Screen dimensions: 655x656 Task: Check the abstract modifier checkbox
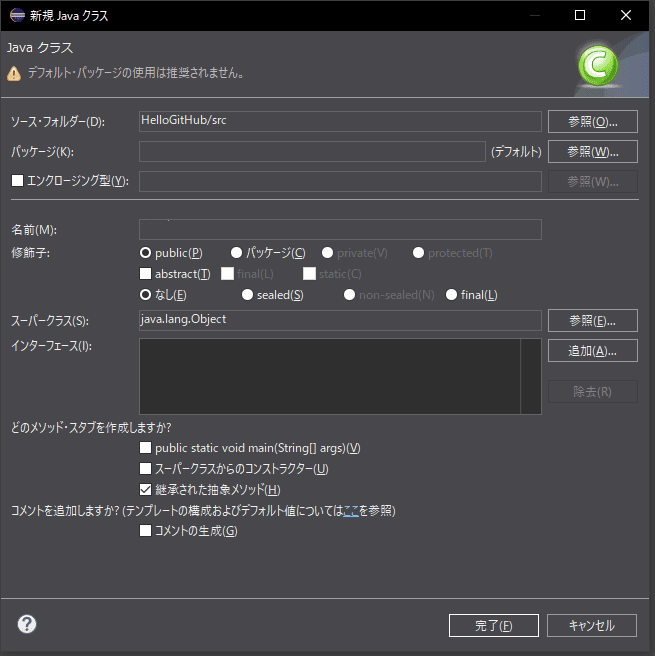(x=146, y=274)
